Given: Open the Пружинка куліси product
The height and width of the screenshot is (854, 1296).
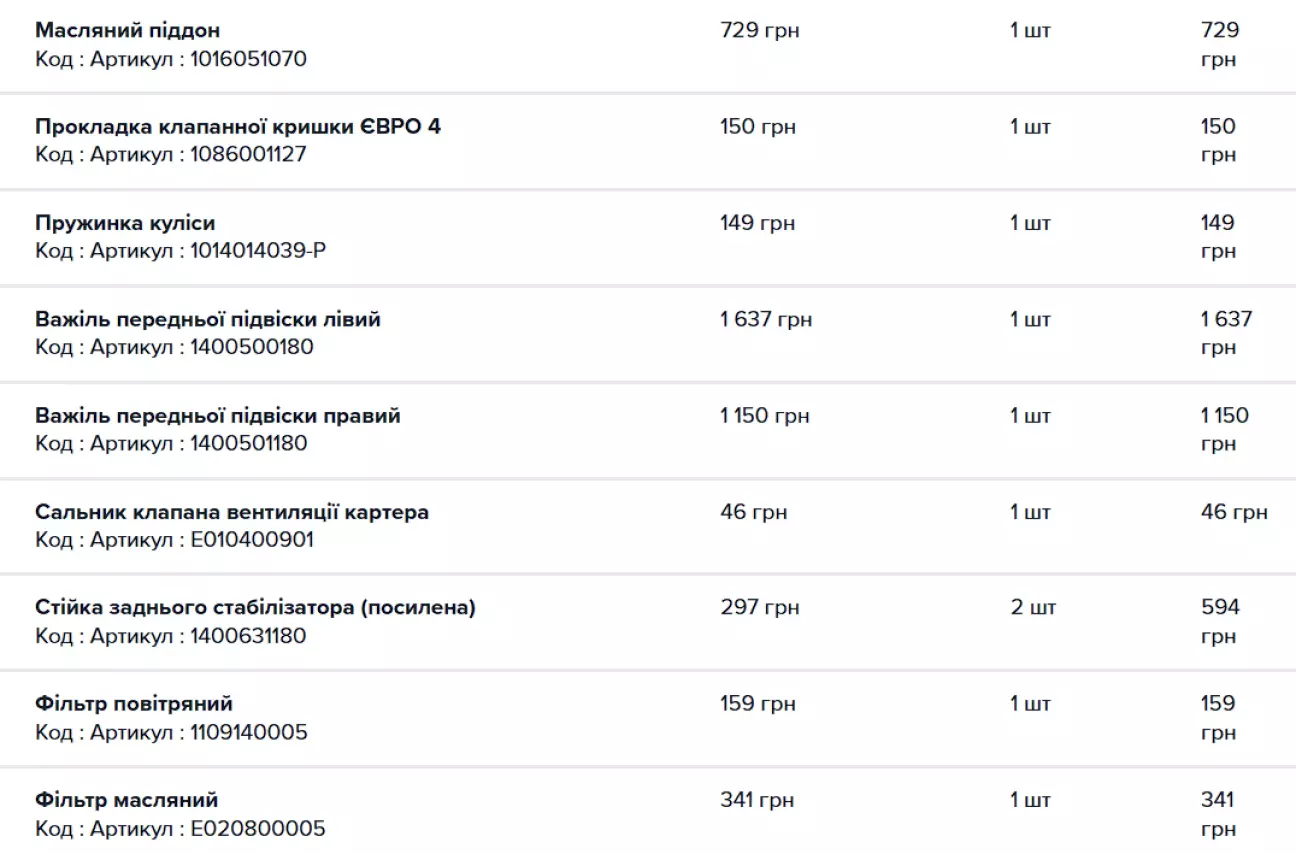Looking at the screenshot, I should pyautogui.click(x=125, y=223).
